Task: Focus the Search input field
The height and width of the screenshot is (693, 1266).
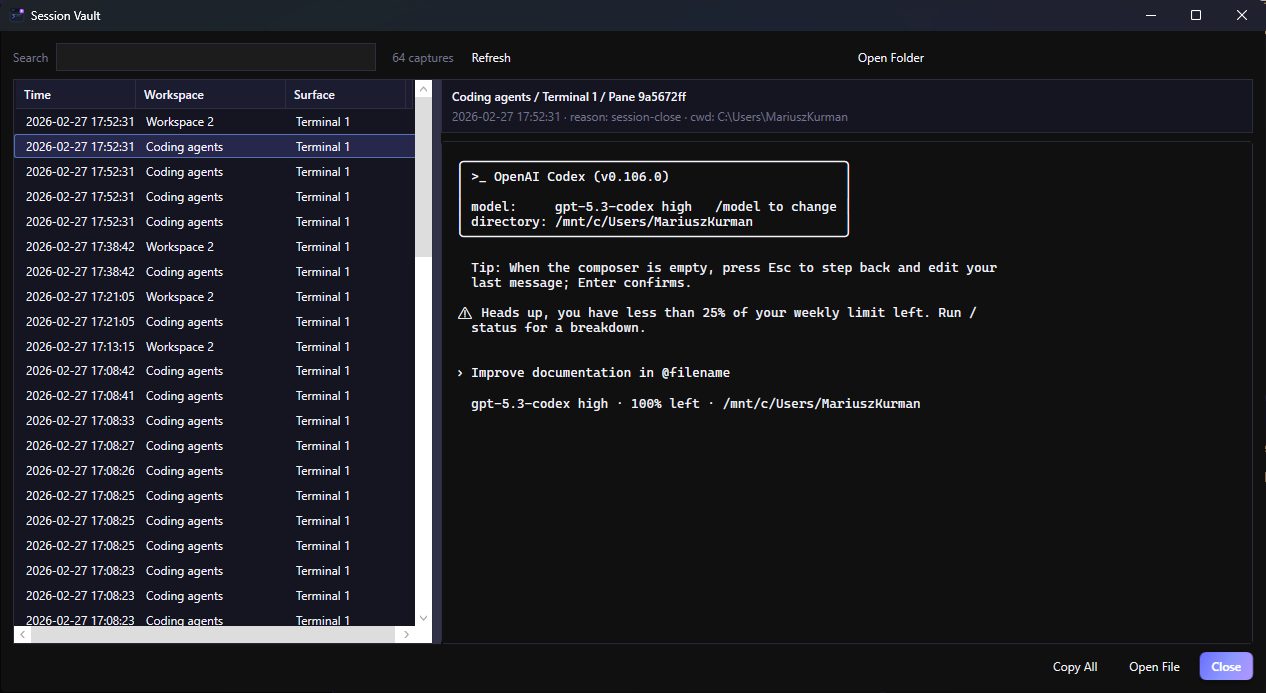Action: (x=216, y=57)
